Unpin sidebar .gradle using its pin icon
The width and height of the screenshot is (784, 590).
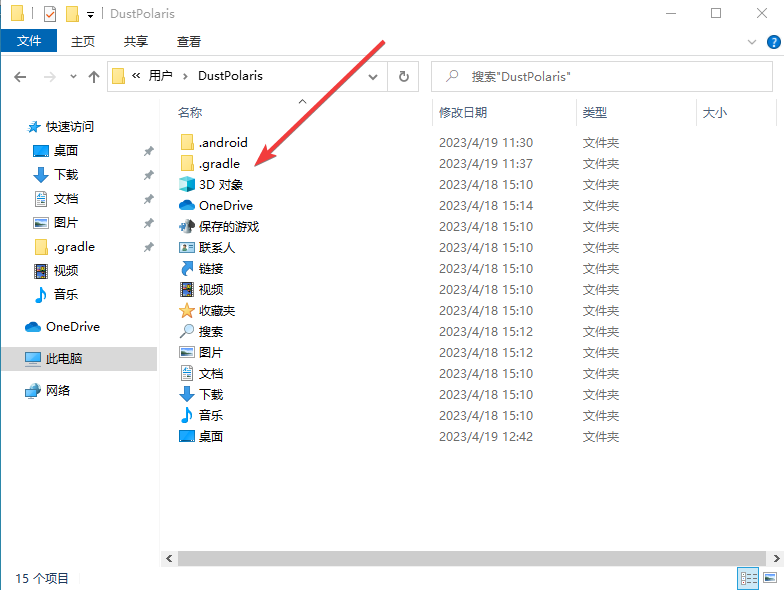click(x=148, y=247)
